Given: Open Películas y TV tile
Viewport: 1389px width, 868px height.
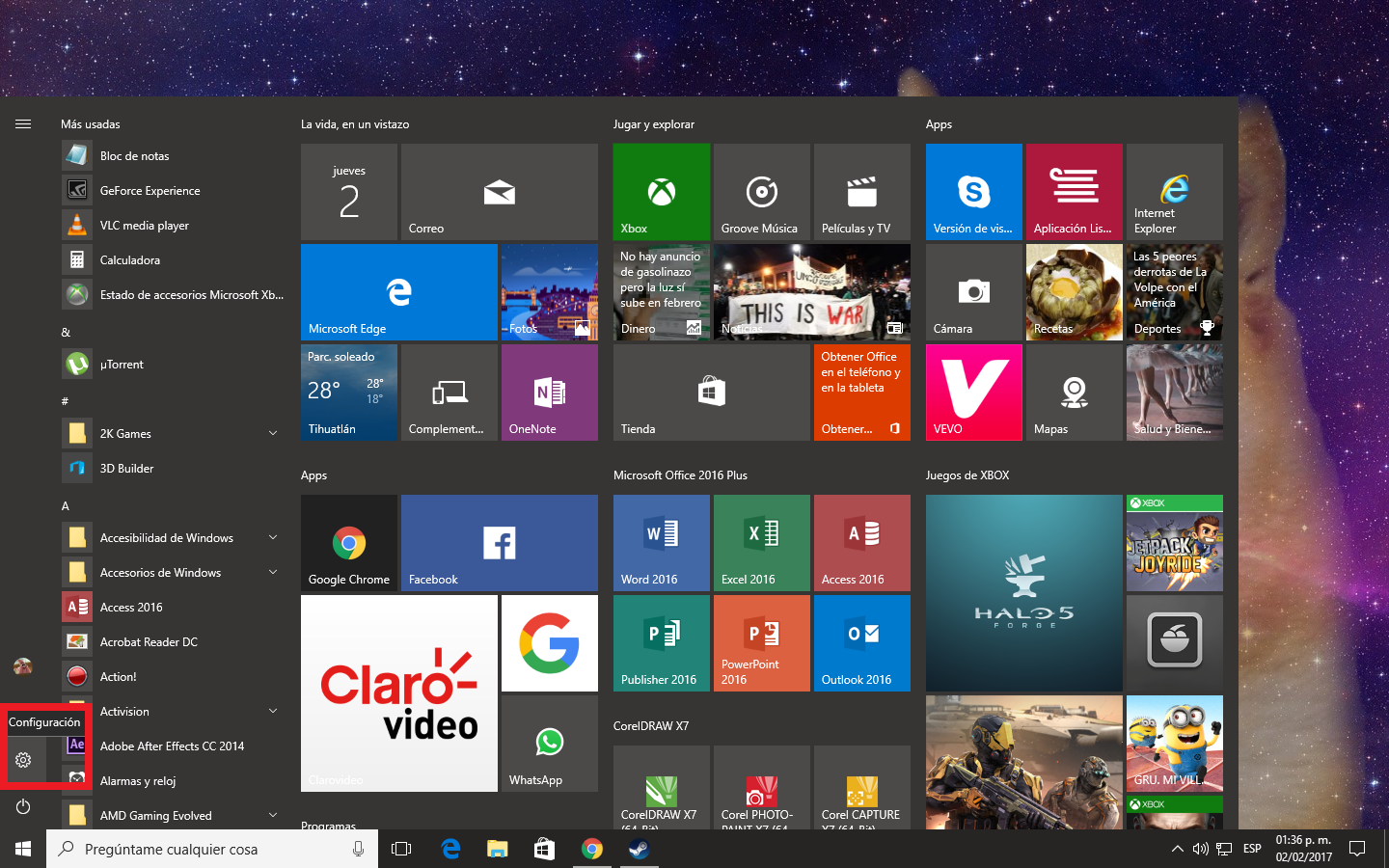Looking at the screenshot, I should pyautogui.click(x=862, y=192).
